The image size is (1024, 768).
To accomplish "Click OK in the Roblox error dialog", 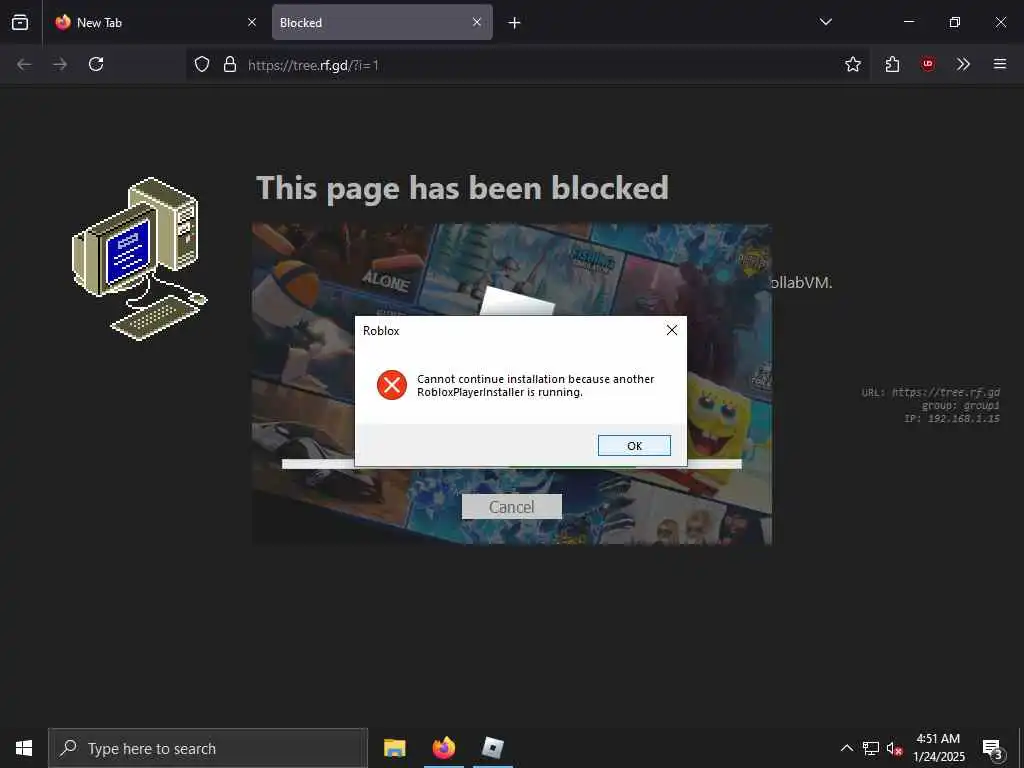I will [x=634, y=445].
